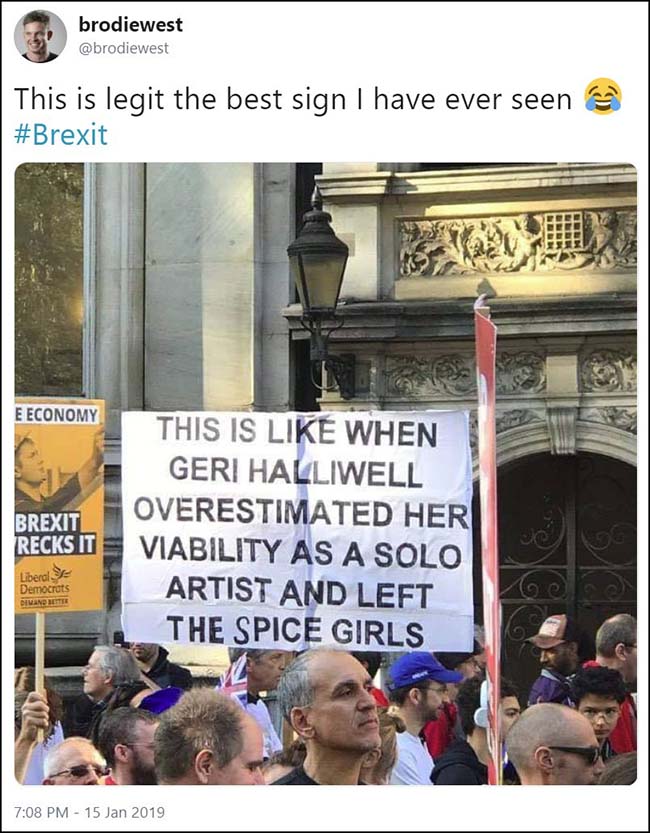Click the E ECONOMY label on orange placard
Image resolution: width=650 pixels, height=833 pixels.
click(57, 415)
